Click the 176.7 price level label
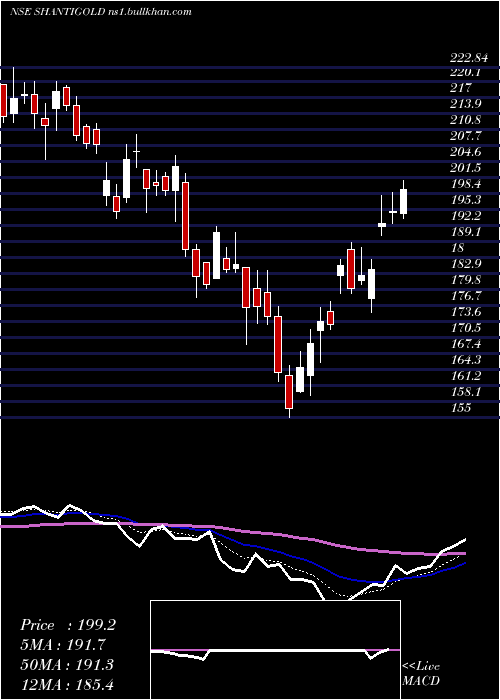 (x=466, y=296)
